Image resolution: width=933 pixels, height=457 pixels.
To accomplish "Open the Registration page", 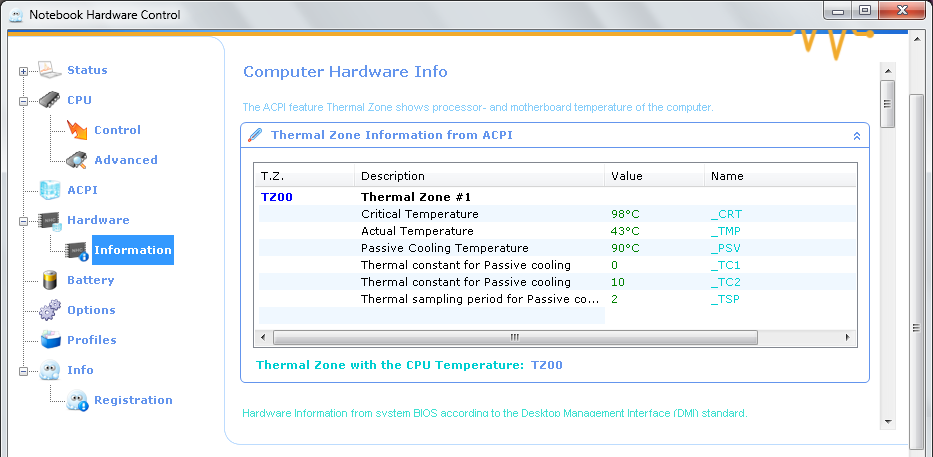I will click(133, 400).
